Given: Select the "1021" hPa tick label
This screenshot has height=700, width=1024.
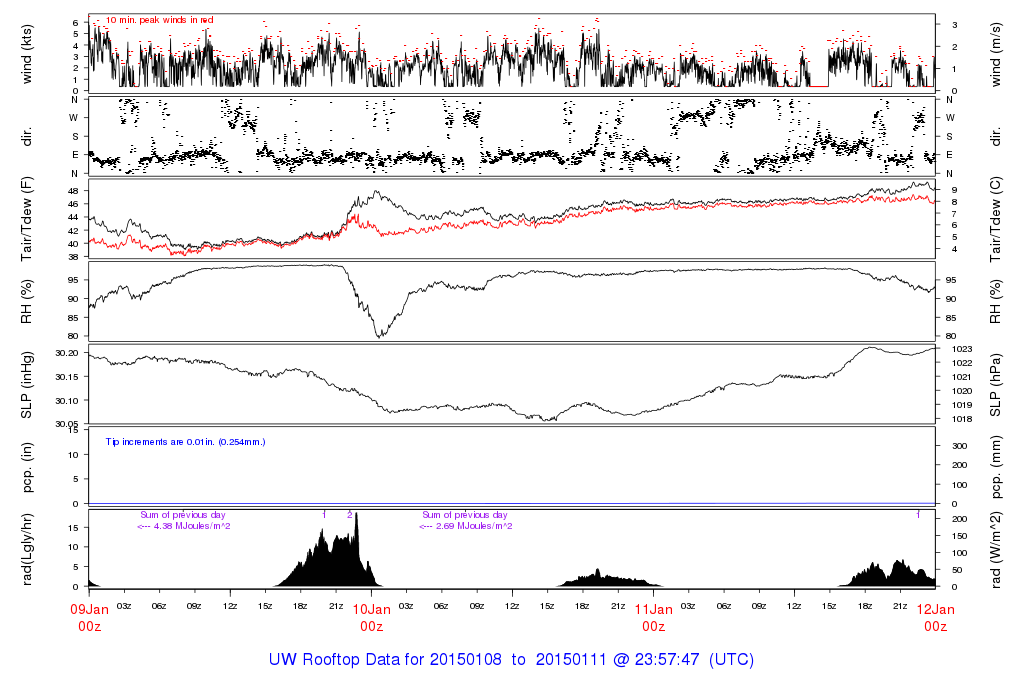Looking at the screenshot, I should click(x=962, y=377).
